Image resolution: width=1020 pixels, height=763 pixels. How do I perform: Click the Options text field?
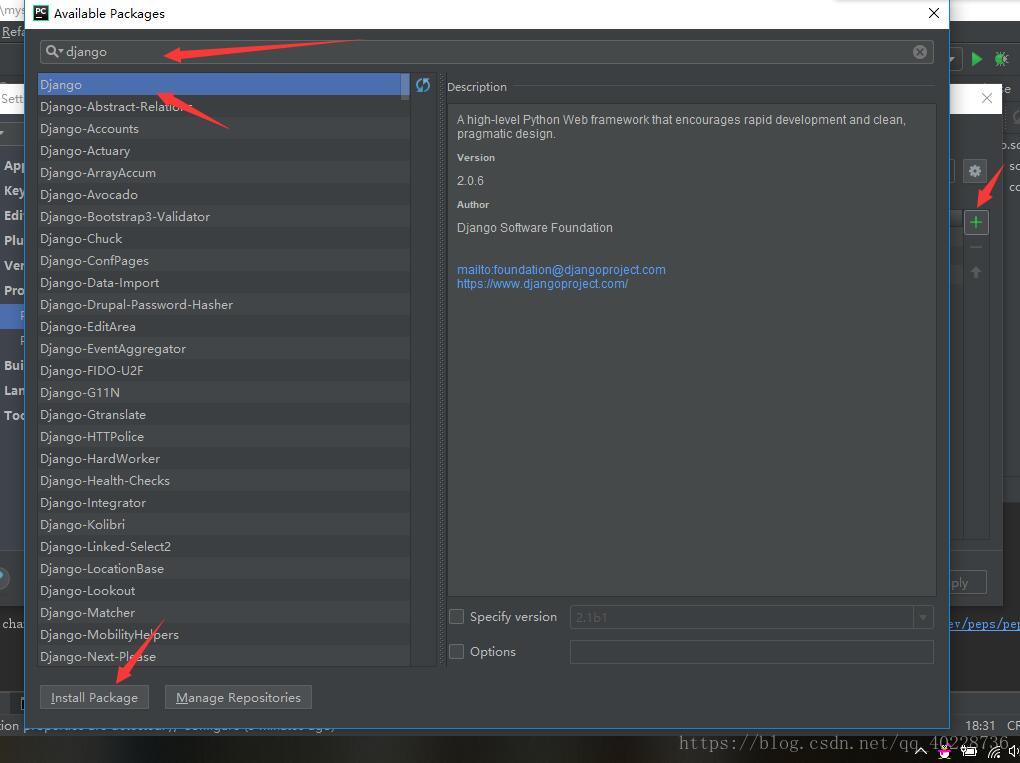[x=751, y=652]
